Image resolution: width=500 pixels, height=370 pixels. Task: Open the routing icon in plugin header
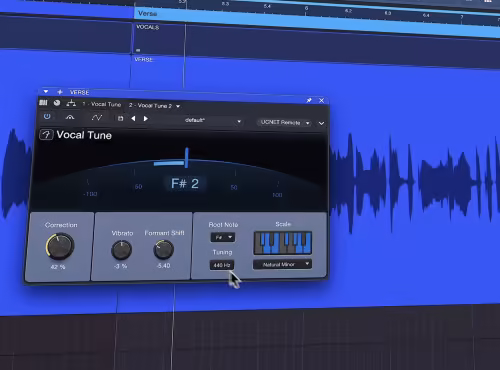71,103
